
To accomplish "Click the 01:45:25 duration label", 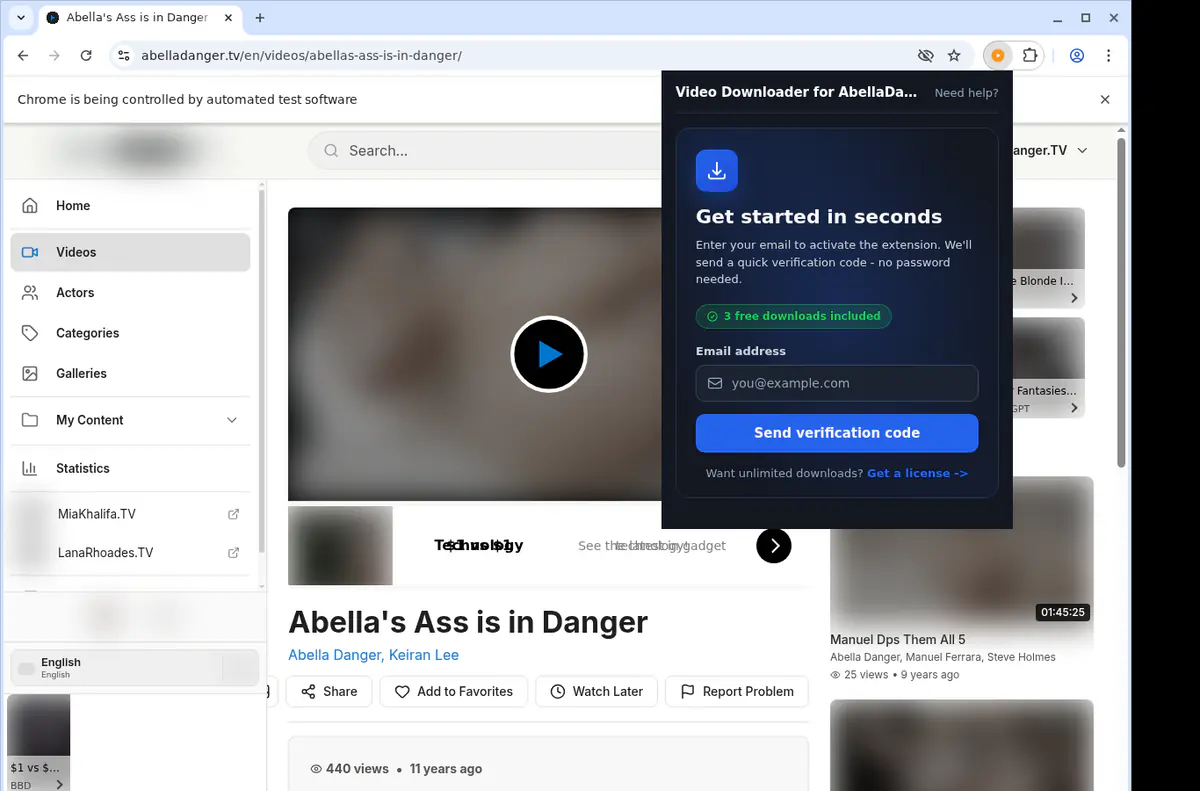I will click(1063, 612).
